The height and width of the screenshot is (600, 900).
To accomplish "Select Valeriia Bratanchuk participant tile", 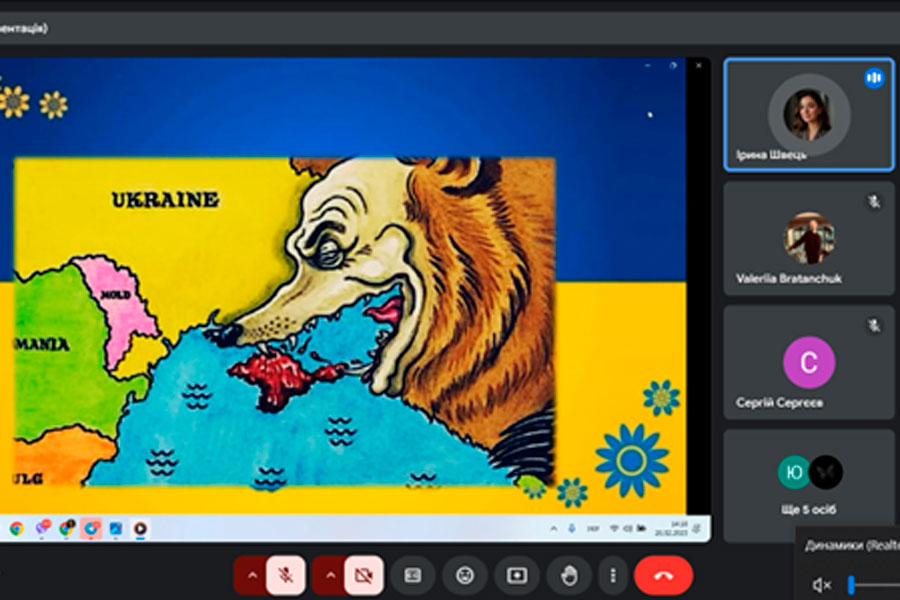I will (x=809, y=238).
